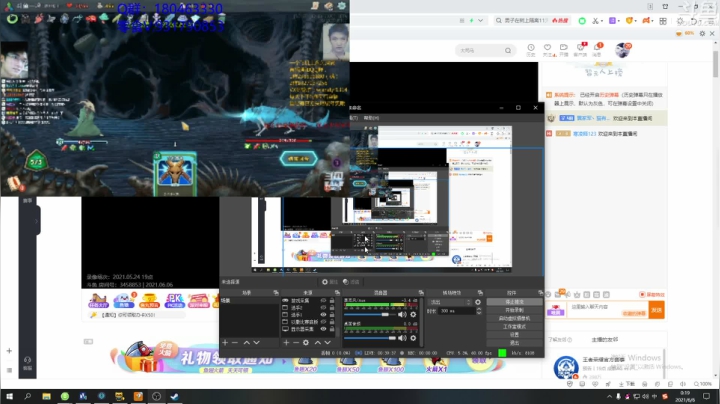Enable Studio Mode in OBS
This screenshot has height=404, width=720.
coord(514,326)
